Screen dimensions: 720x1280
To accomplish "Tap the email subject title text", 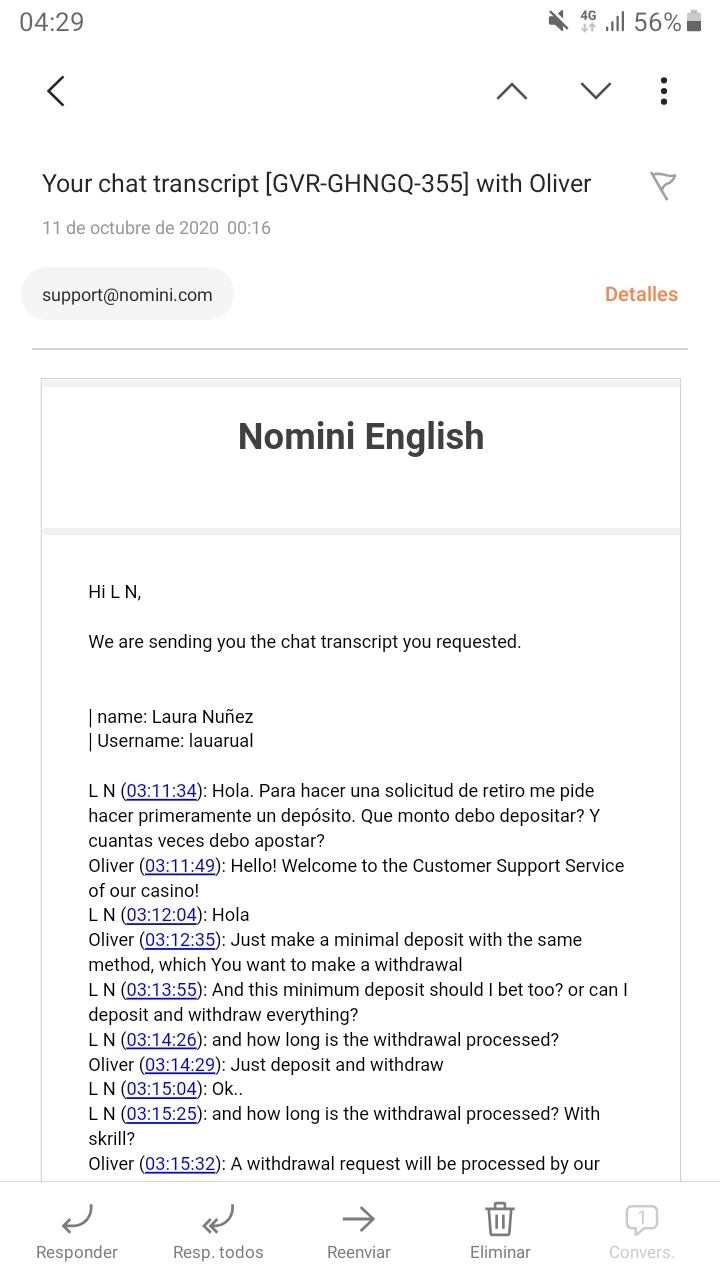I will [x=316, y=184].
